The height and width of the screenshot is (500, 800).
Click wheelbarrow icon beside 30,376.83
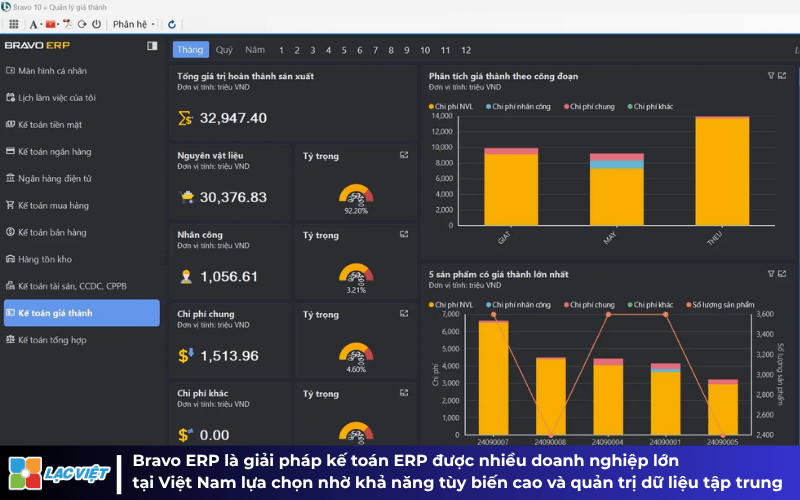click(187, 197)
